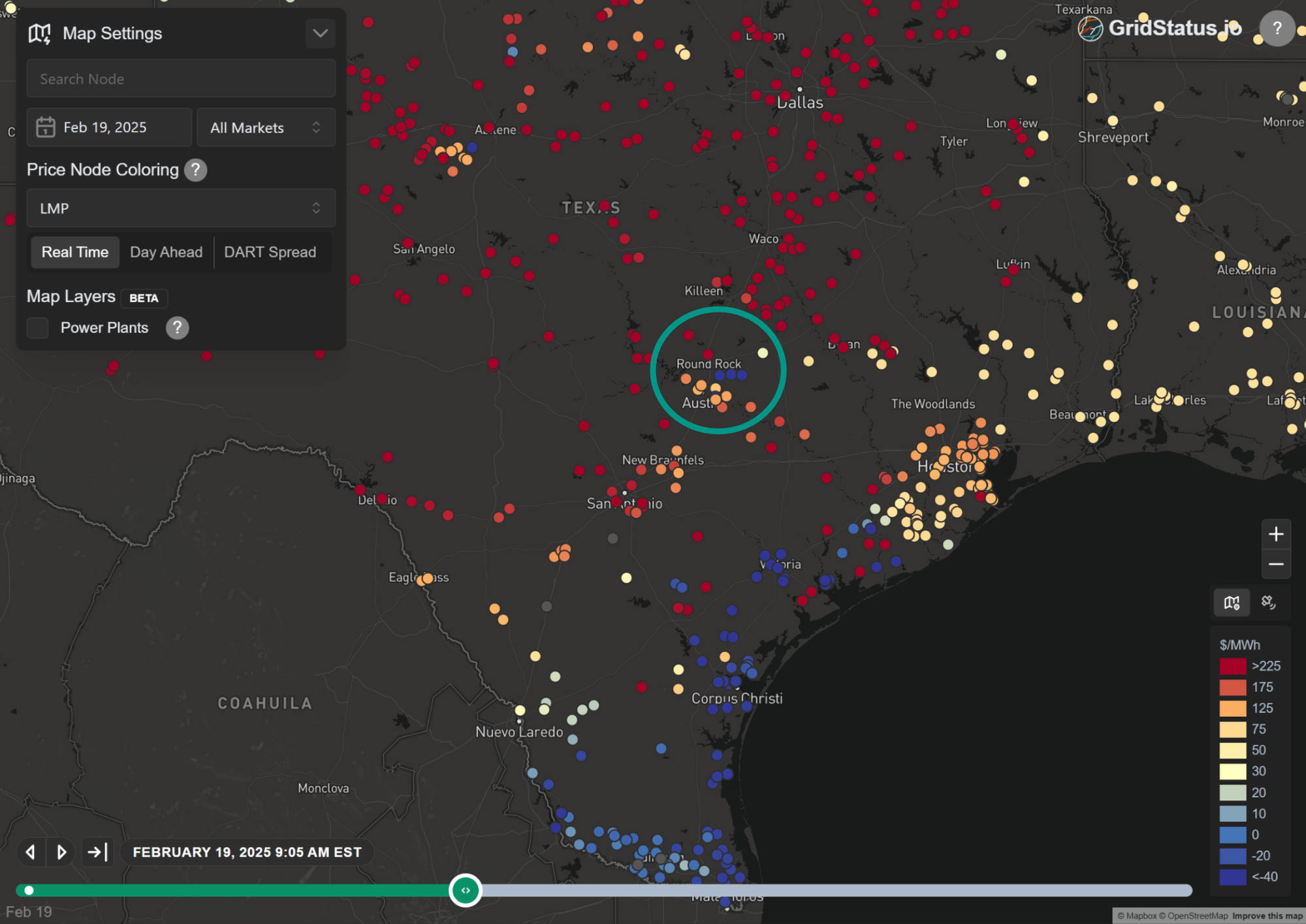The height and width of the screenshot is (924, 1306).
Task: Switch to DART Spread tab
Action: 270,252
